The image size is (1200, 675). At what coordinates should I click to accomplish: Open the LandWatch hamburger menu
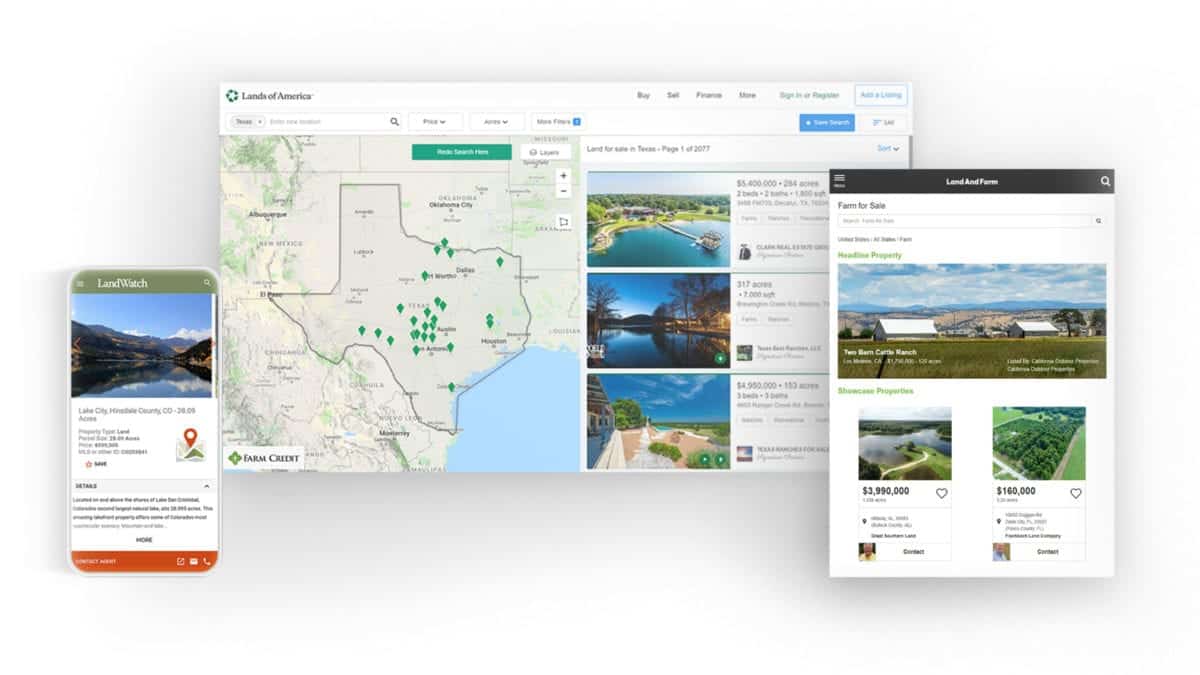pos(80,283)
